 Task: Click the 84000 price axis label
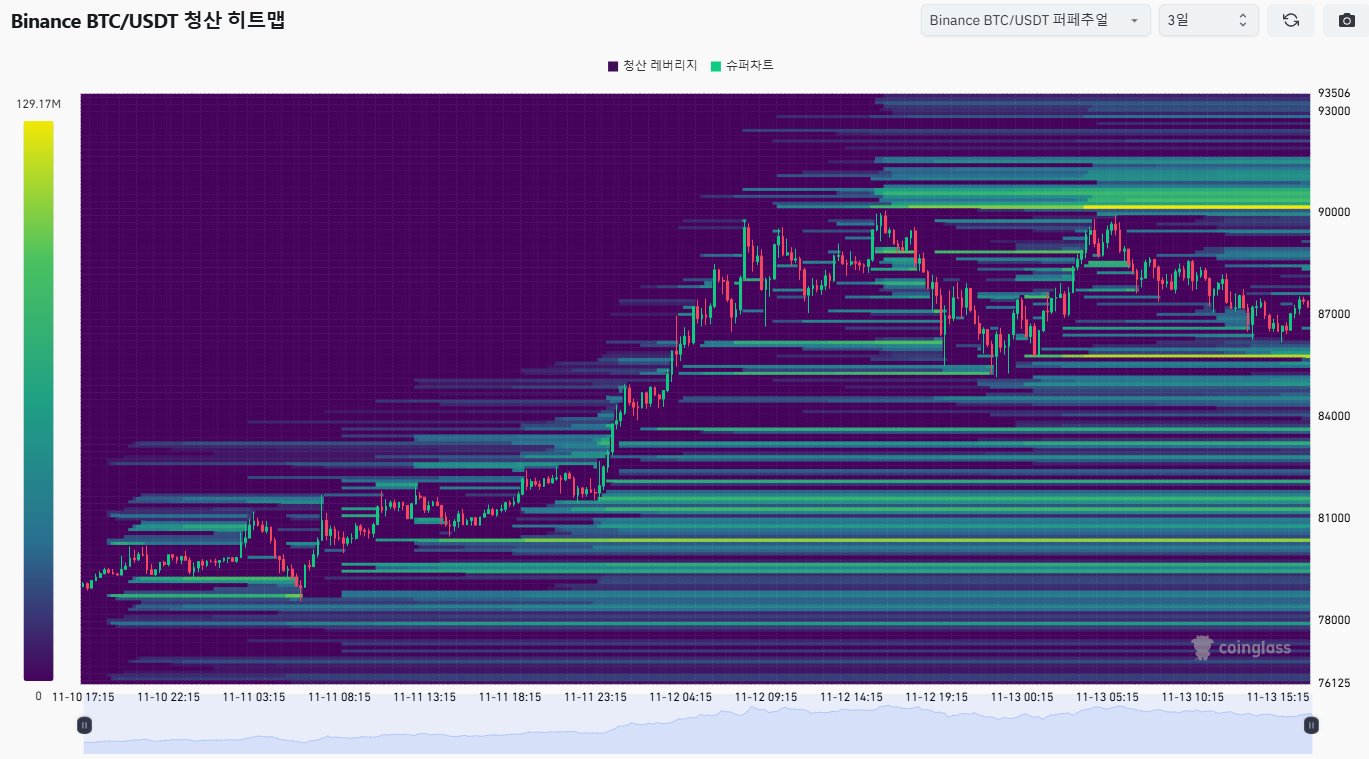tap(1334, 416)
